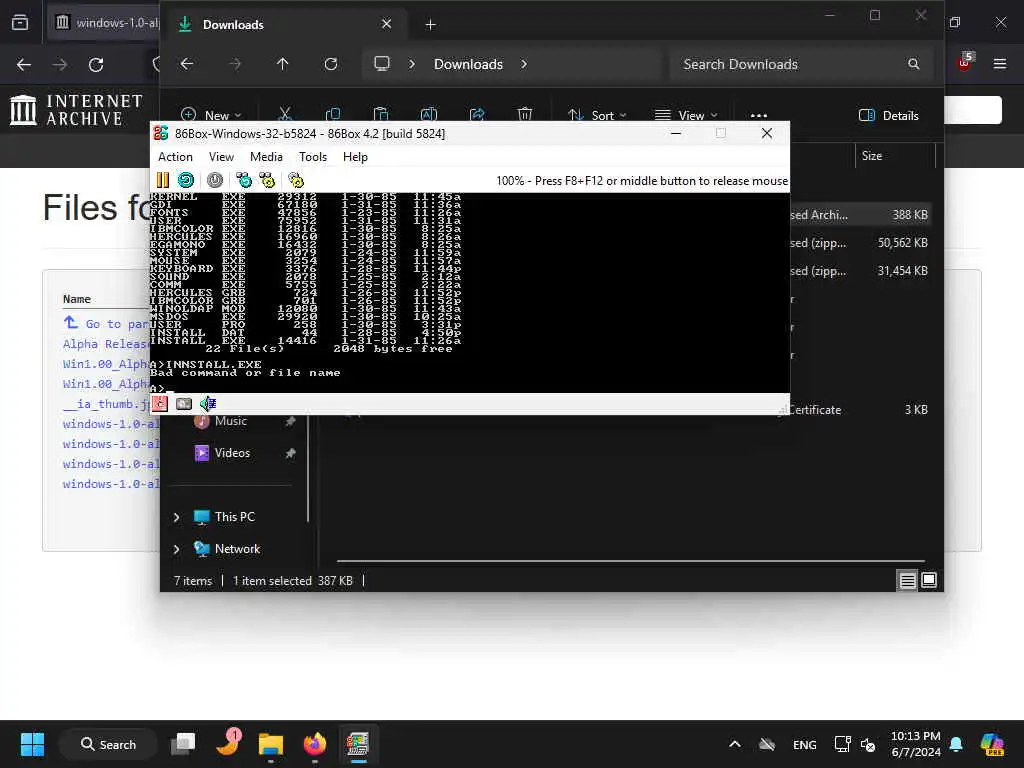Image resolution: width=1024 pixels, height=768 pixels.
Task: Go back in File Explorer
Action: [x=187, y=64]
